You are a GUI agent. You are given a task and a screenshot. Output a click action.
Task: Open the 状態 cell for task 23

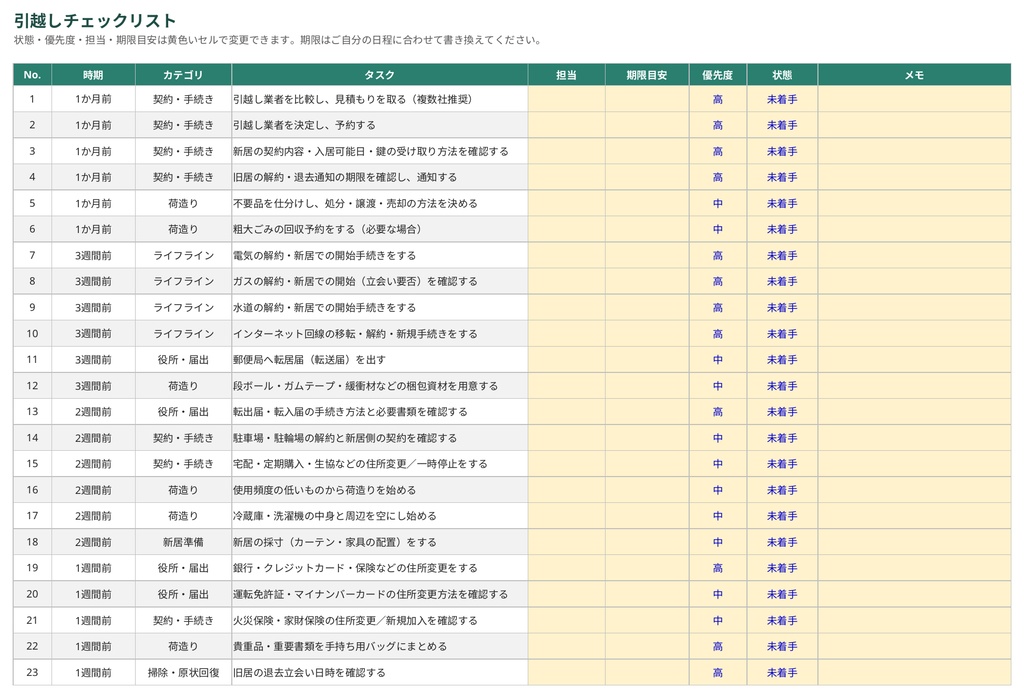[x=782, y=673]
